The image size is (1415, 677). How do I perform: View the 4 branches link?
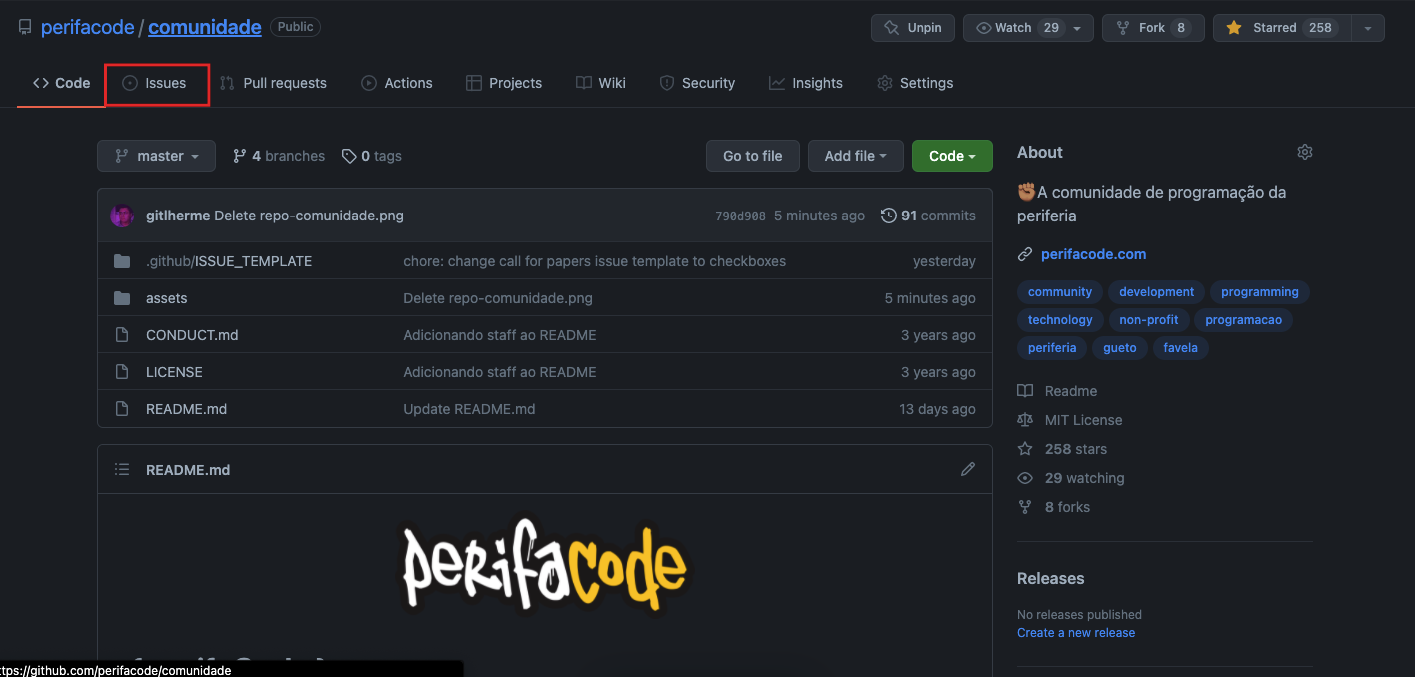tap(279, 156)
